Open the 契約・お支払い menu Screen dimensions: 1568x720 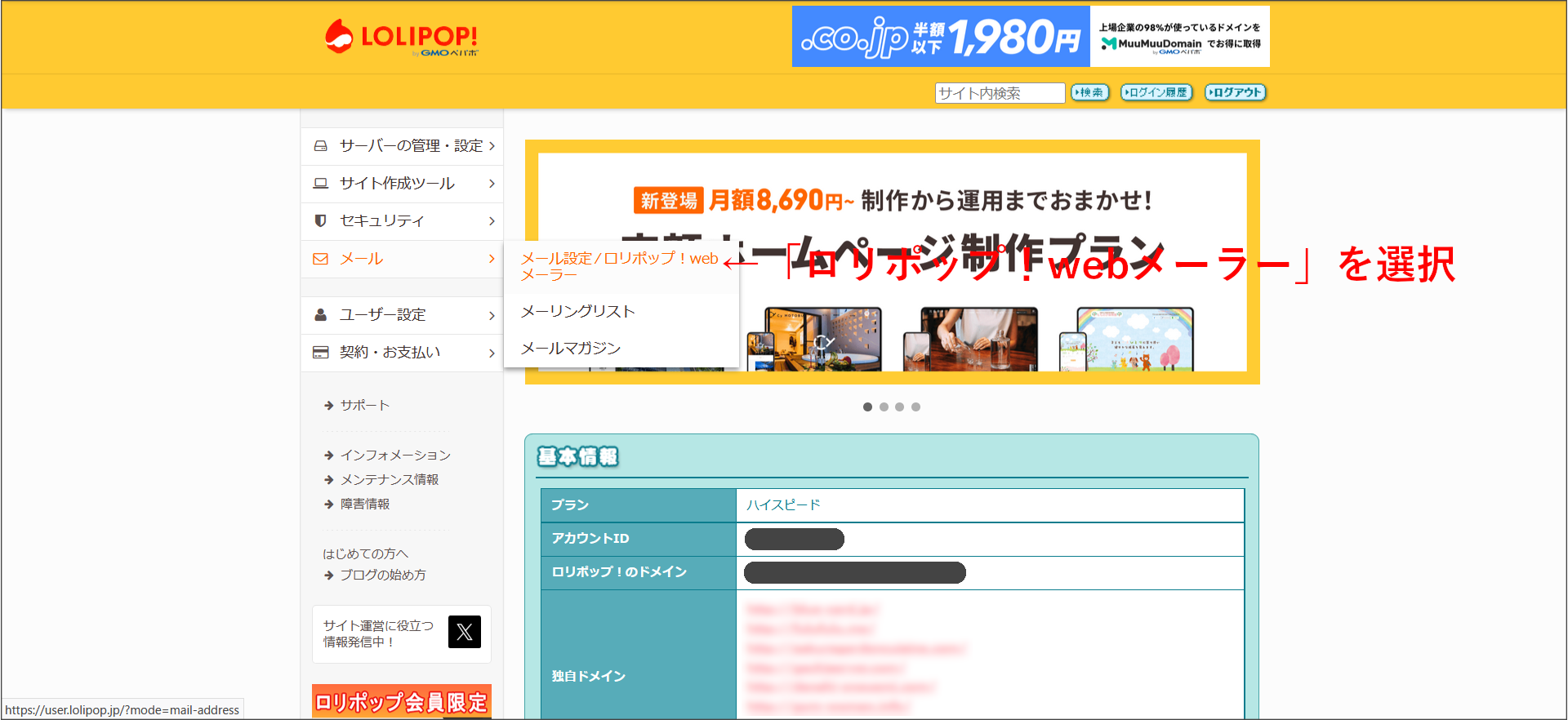(402, 353)
